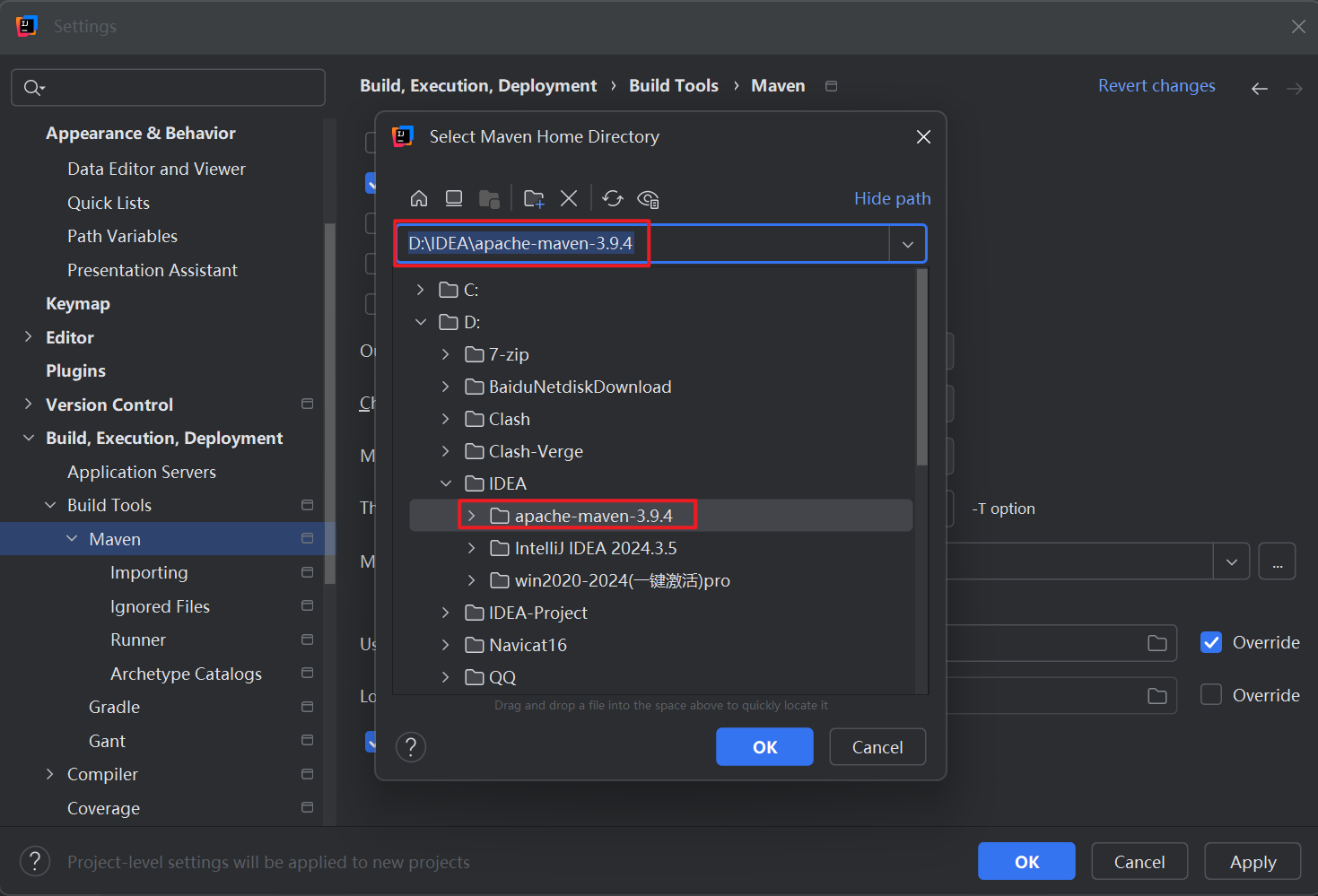Open Keymap settings page

click(x=78, y=304)
